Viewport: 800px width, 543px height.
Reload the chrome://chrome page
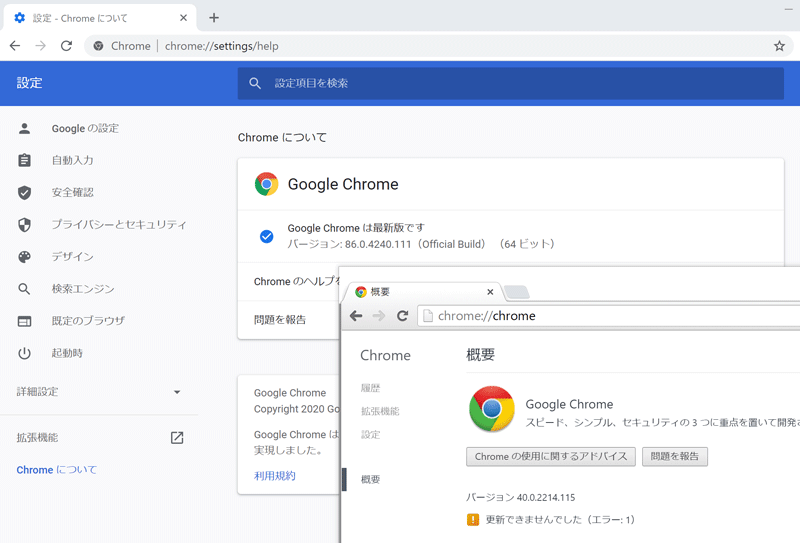click(x=403, y=316)
